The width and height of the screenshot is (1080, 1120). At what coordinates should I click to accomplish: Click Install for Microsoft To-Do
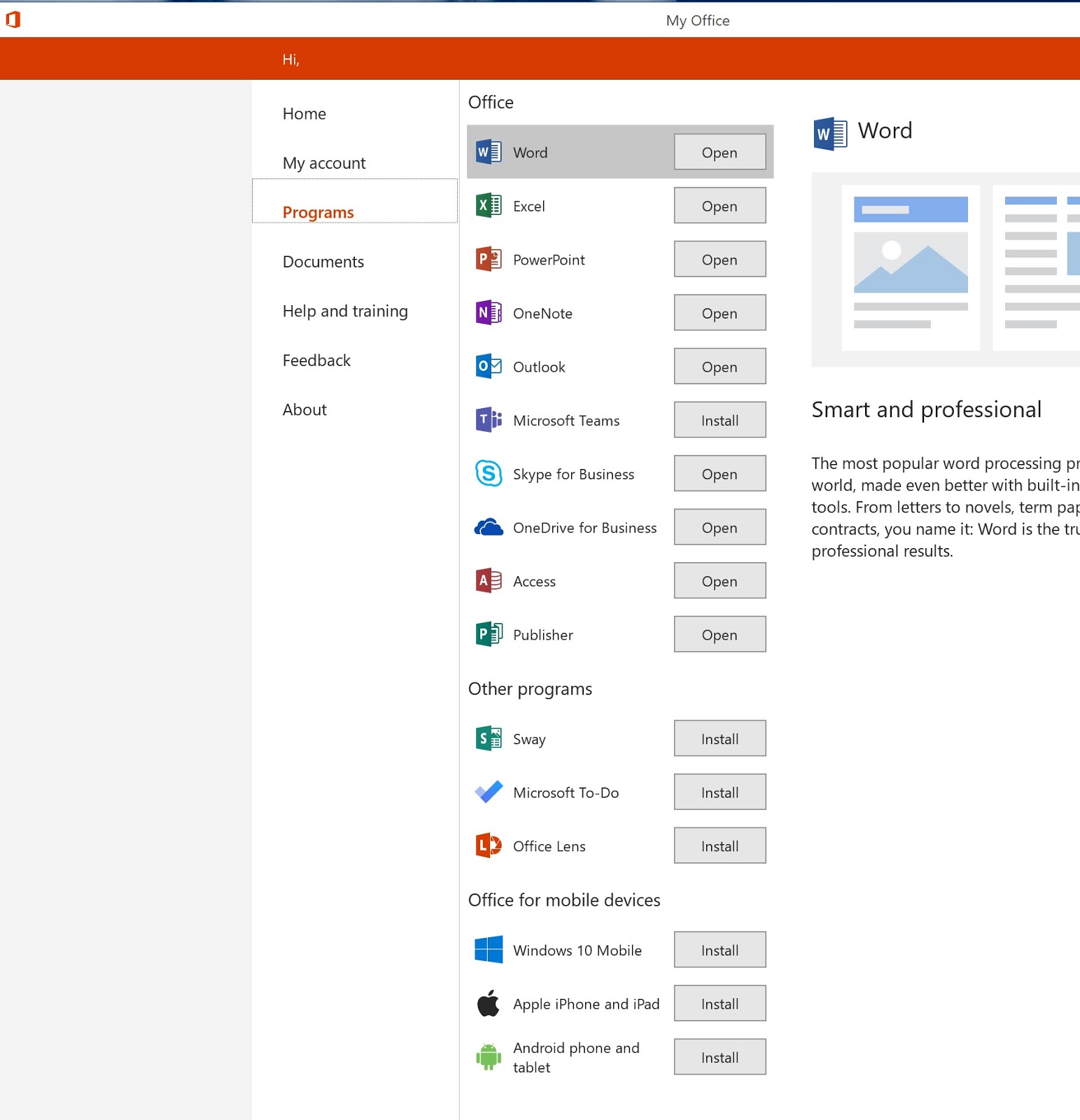[720, 792]
